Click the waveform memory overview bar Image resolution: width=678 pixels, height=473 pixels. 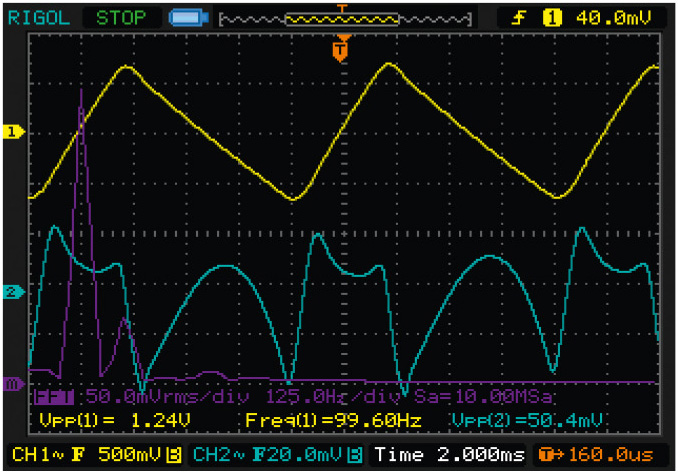(x=342, y=17)
